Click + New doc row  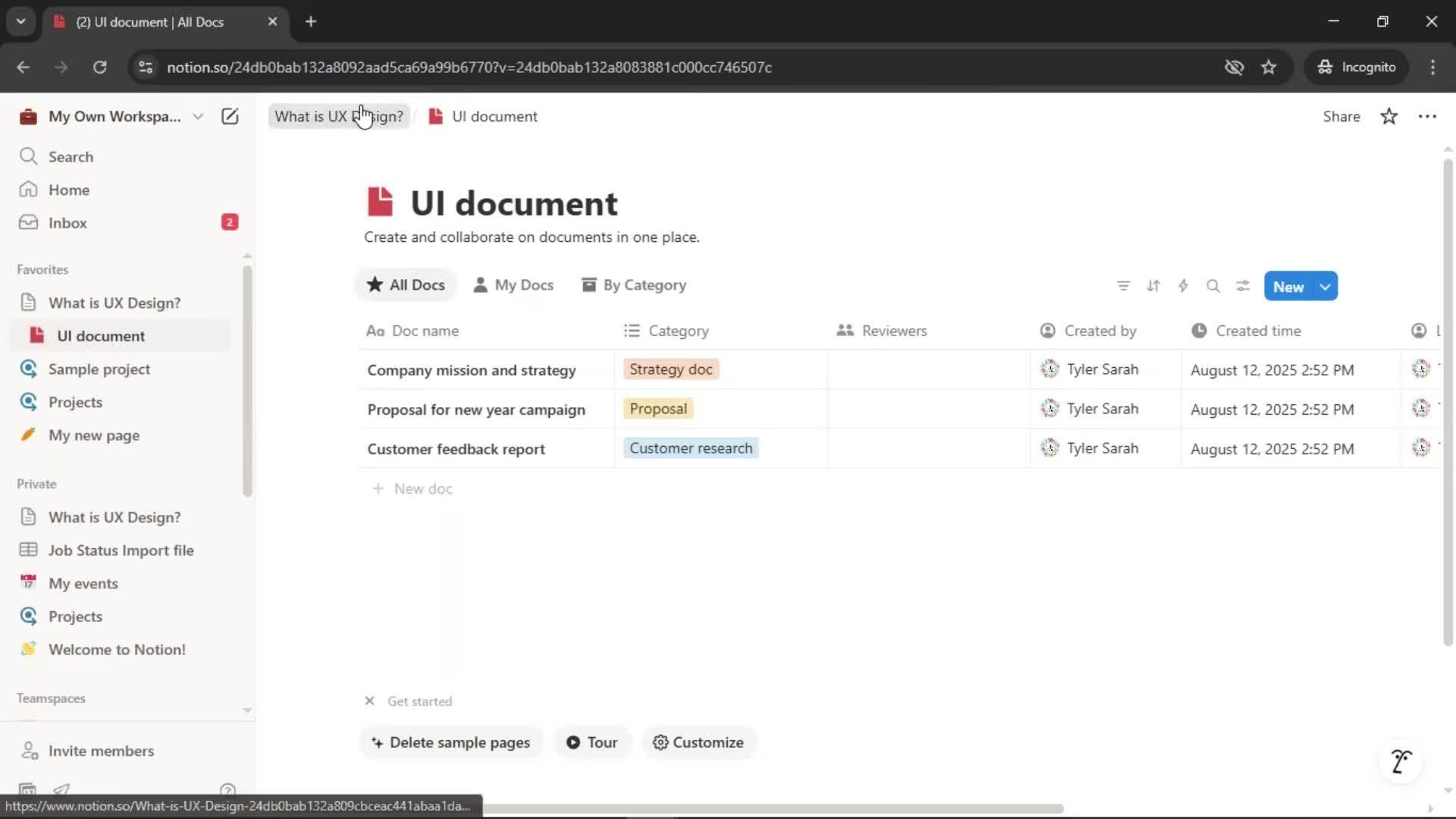tap(413, 488)
